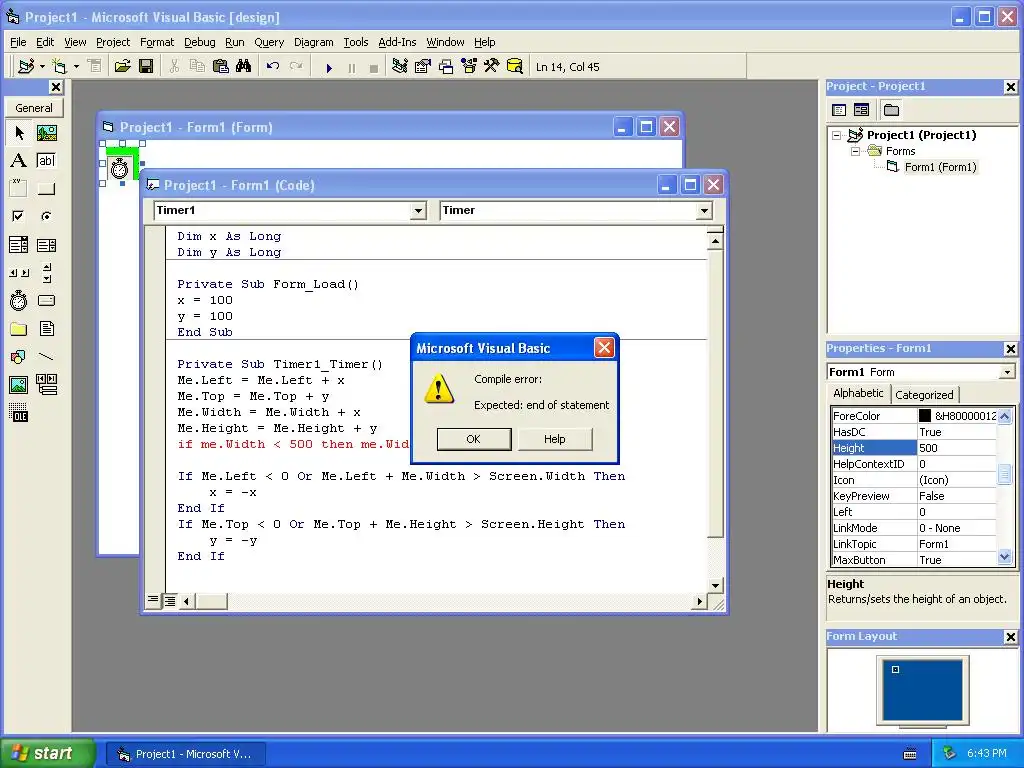Choose the ListBox control in the toolbox
The height and width of the screenshot is (768, 1024).
[x=46, y=245]
